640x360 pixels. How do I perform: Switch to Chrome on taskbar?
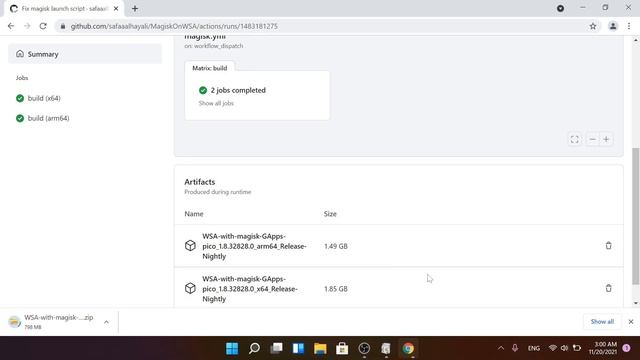[x=408, y=349]
